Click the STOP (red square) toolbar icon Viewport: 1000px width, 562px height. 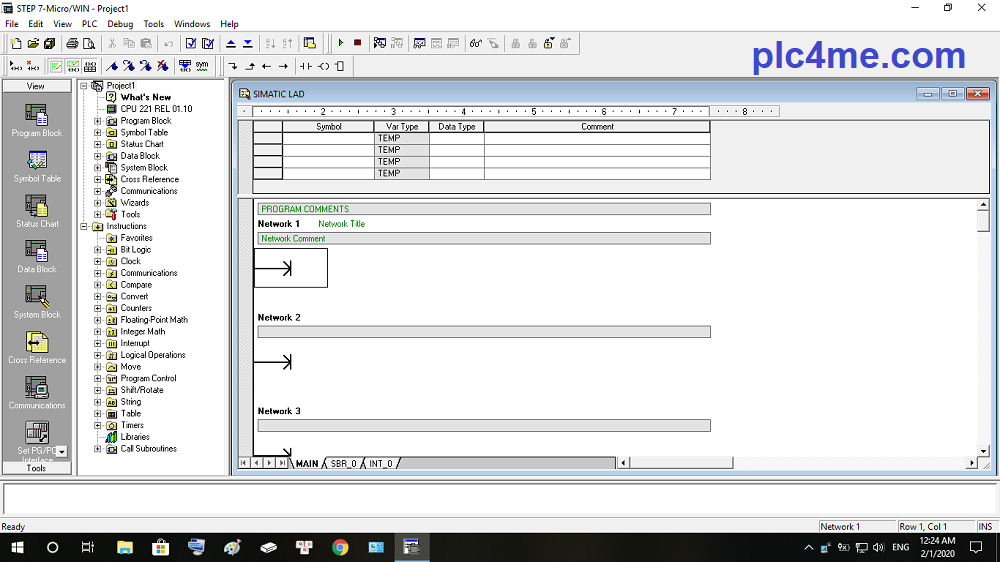357,43
